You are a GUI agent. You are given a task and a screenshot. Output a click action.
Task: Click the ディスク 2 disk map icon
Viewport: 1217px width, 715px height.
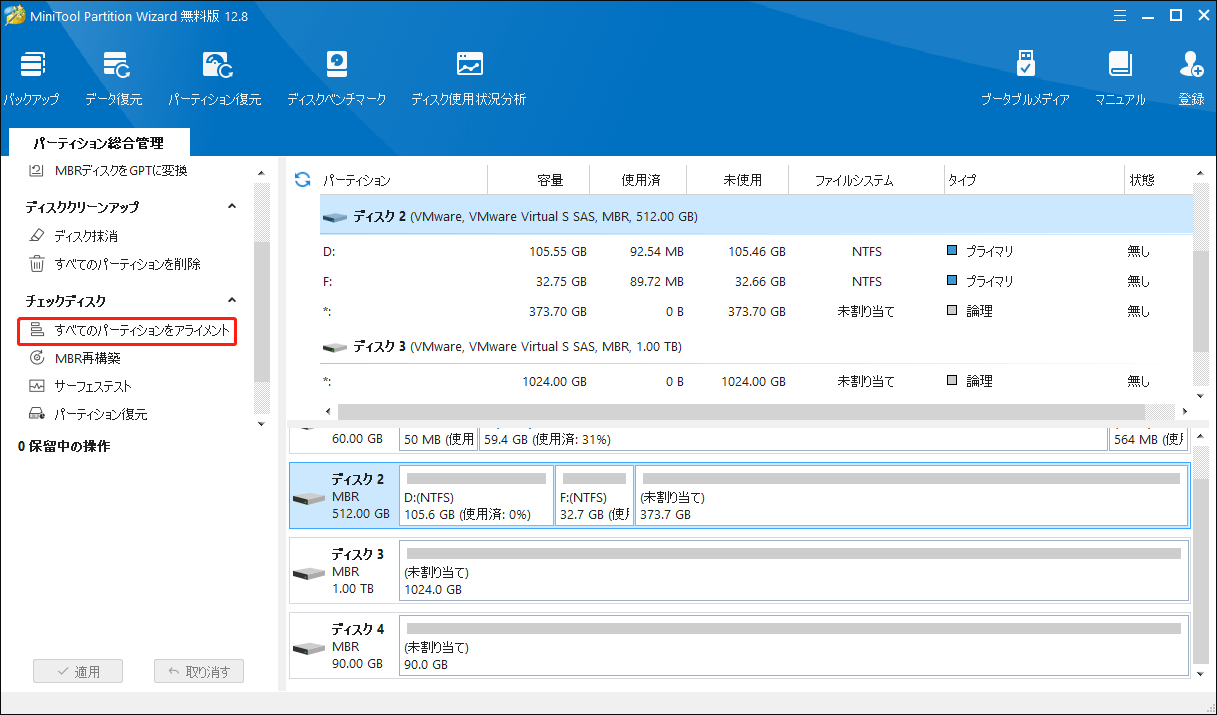pos(308,497)
